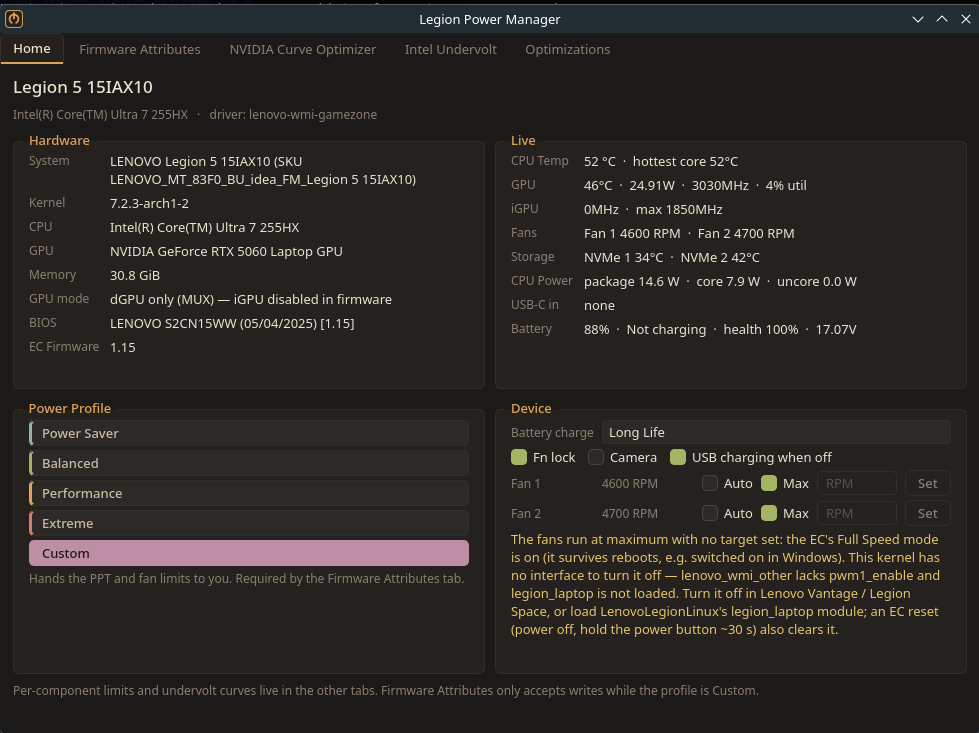979x733 pixels.
Task: Click the Legion 5 15IAX10 heading
Action: tap(83, 87)
